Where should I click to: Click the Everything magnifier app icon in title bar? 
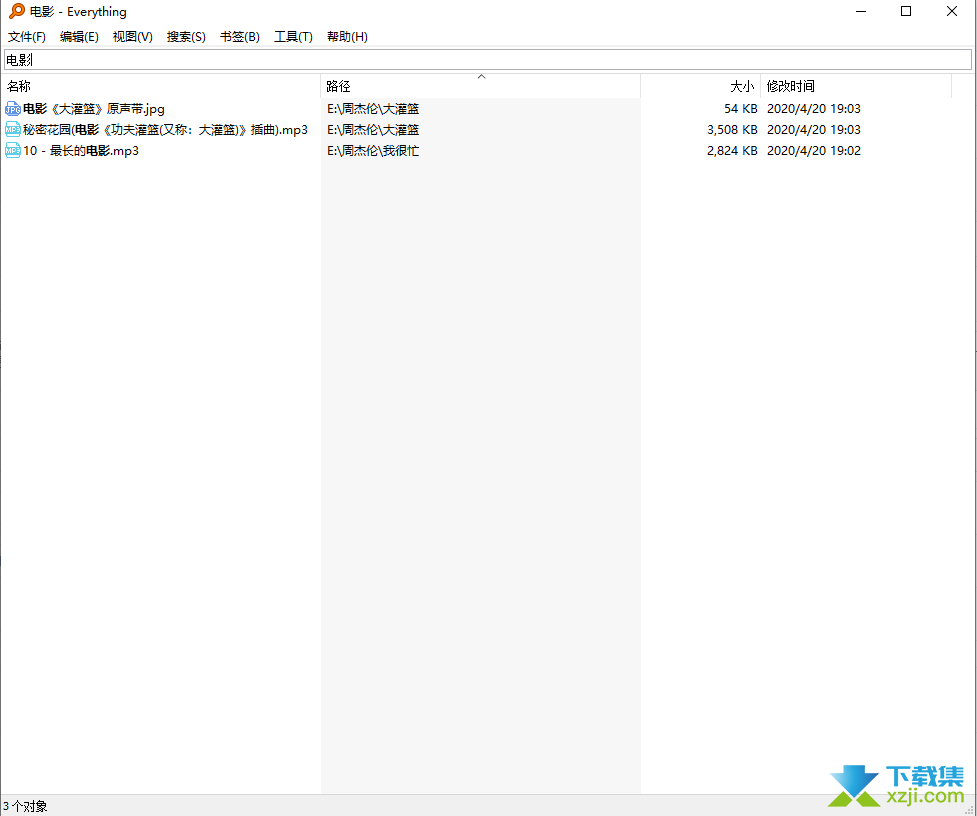point(17,11)
